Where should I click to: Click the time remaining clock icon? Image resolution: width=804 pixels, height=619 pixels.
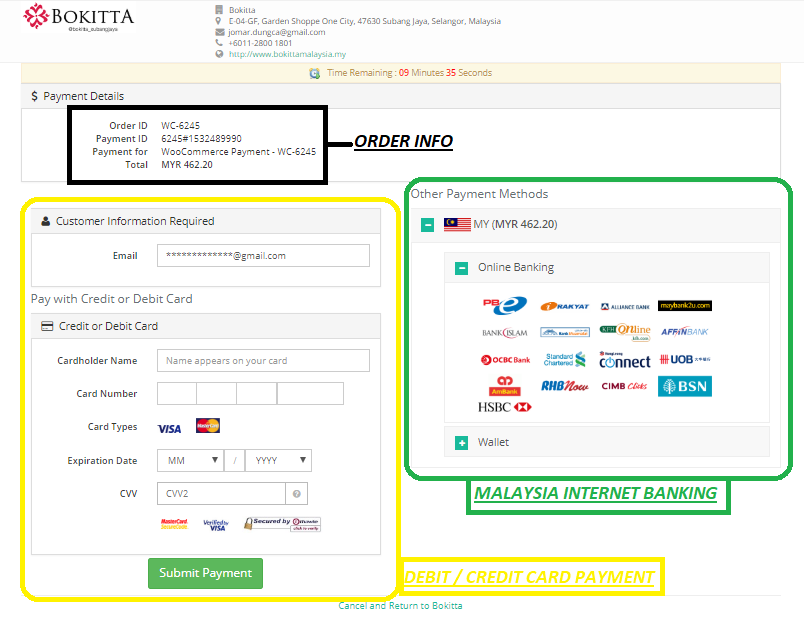coord(315,73)
